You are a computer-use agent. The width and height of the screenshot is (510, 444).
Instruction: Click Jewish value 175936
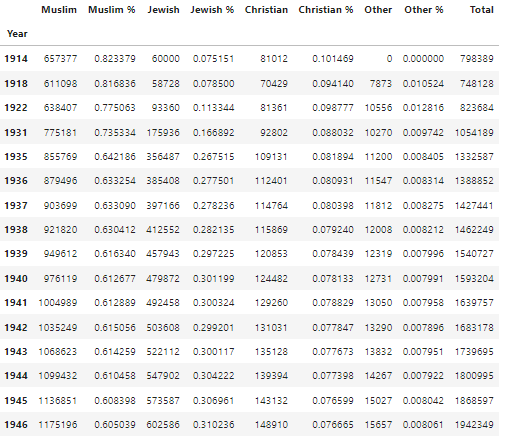pyautogui.click(x=163, y=133)
